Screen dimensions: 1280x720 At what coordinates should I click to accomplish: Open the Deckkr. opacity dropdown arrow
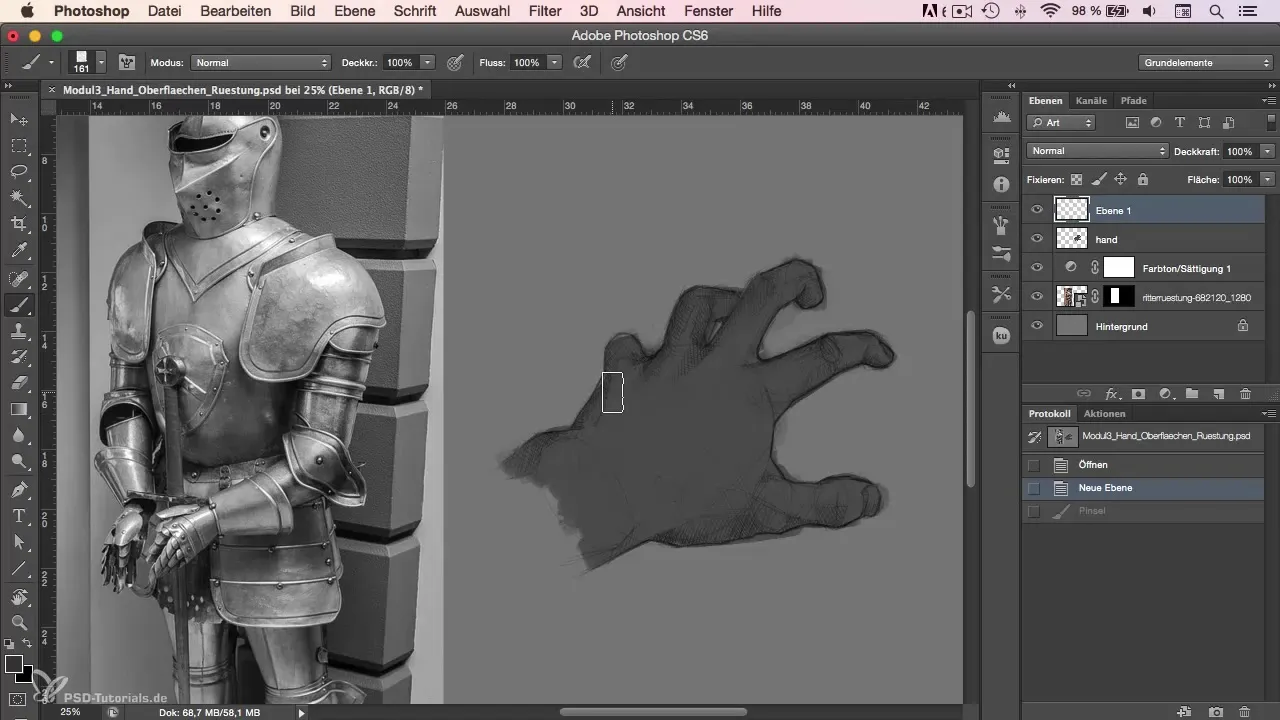click(428, 62)
